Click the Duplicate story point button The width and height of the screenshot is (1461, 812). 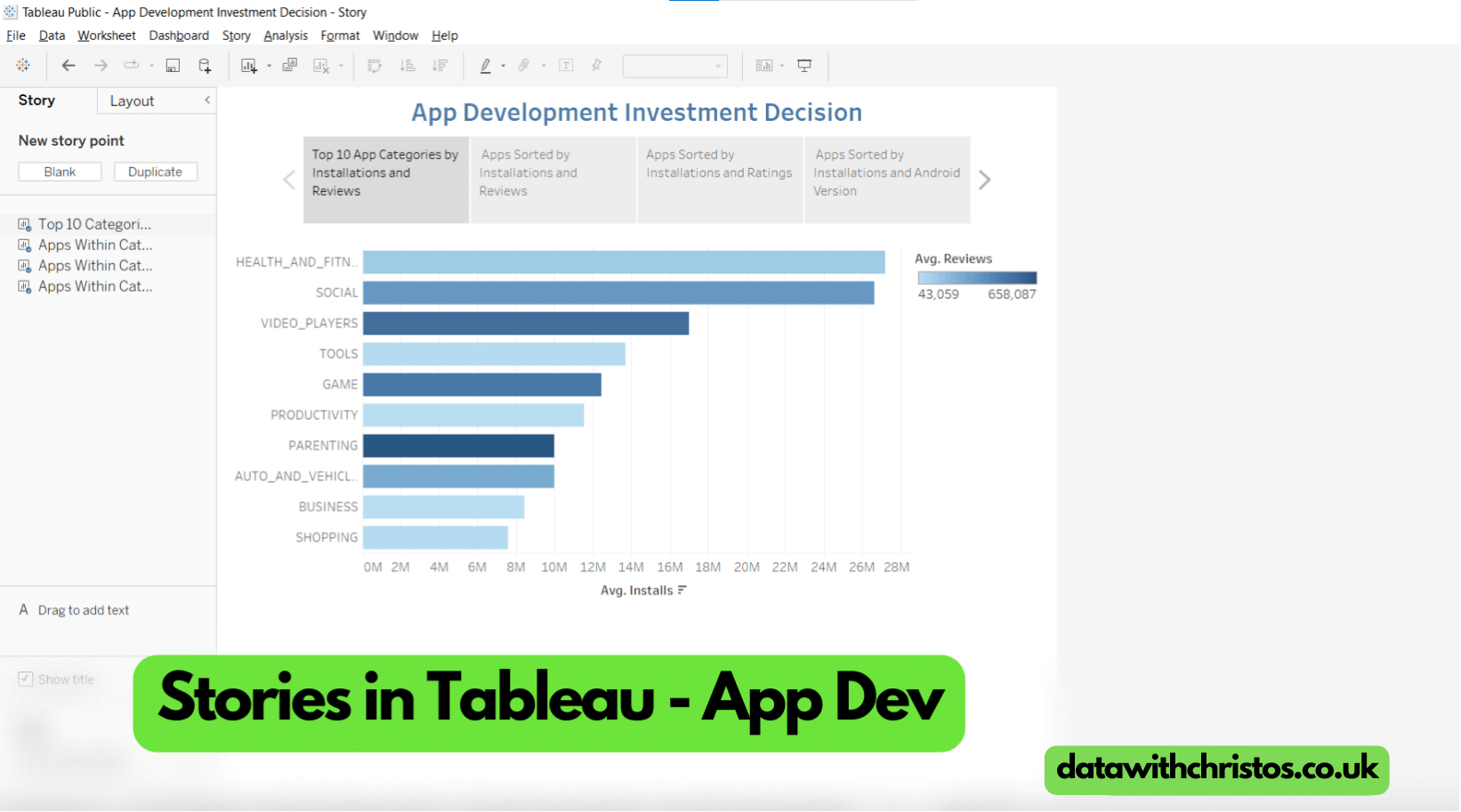pyautogui.click(x=155, y=171)
